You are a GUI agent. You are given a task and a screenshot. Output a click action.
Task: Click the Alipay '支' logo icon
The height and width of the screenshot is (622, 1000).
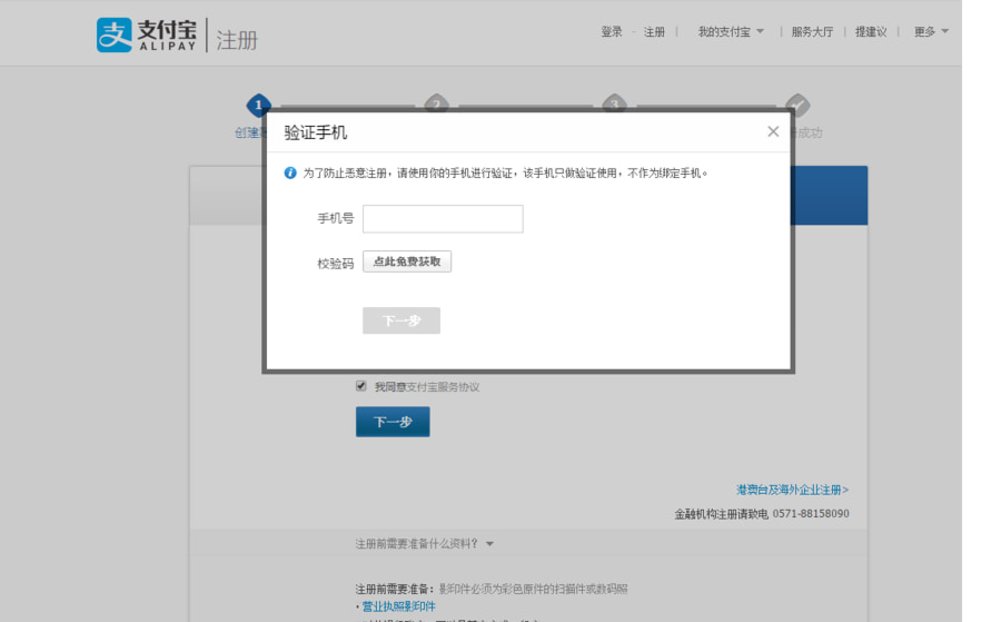112,33
